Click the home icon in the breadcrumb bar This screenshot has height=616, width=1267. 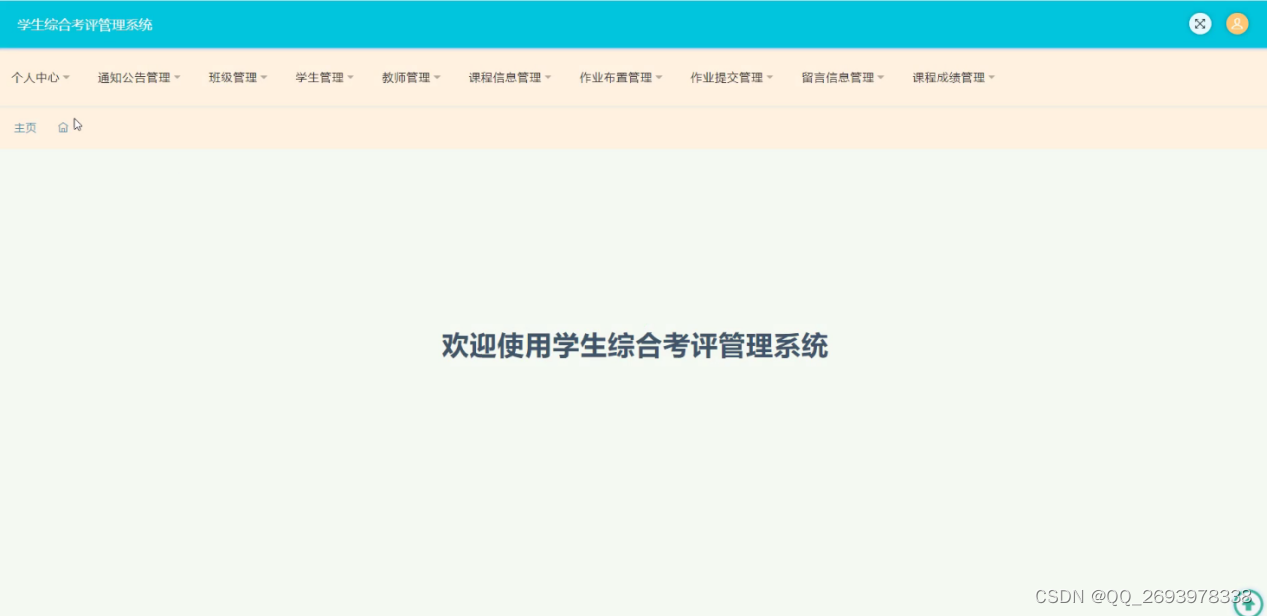(63, 127)
